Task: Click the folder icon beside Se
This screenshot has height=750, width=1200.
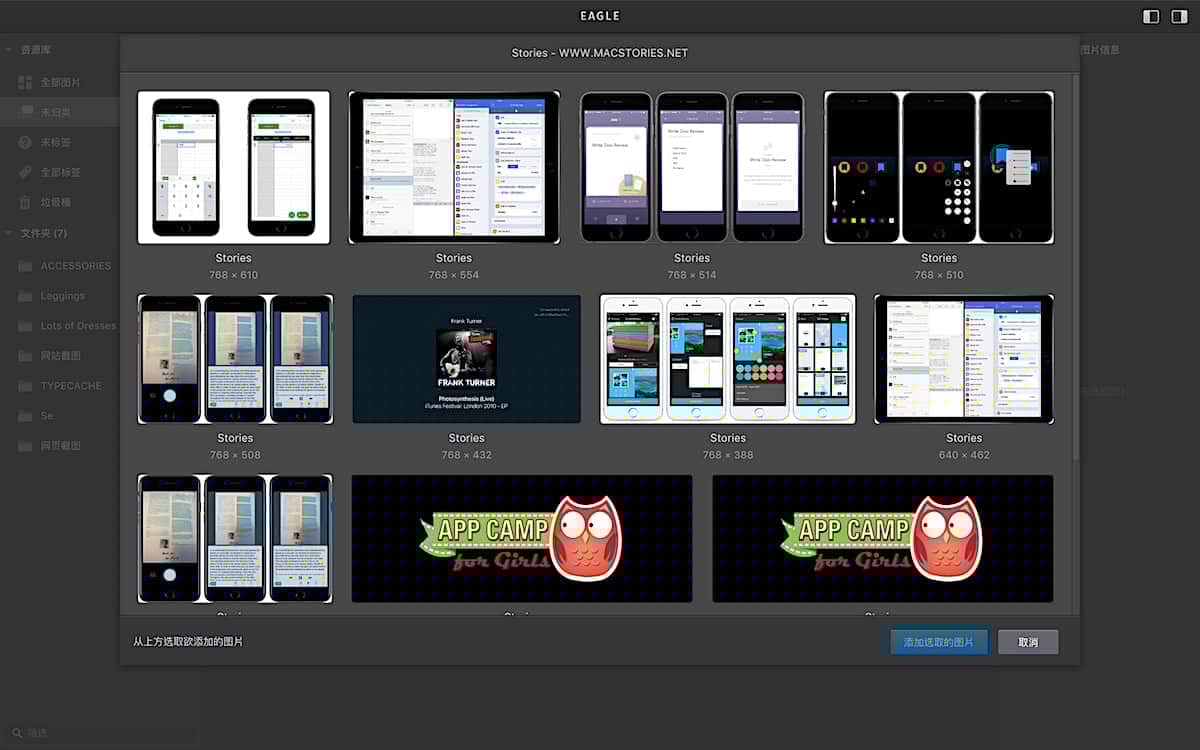Action: tap(26, 416)
